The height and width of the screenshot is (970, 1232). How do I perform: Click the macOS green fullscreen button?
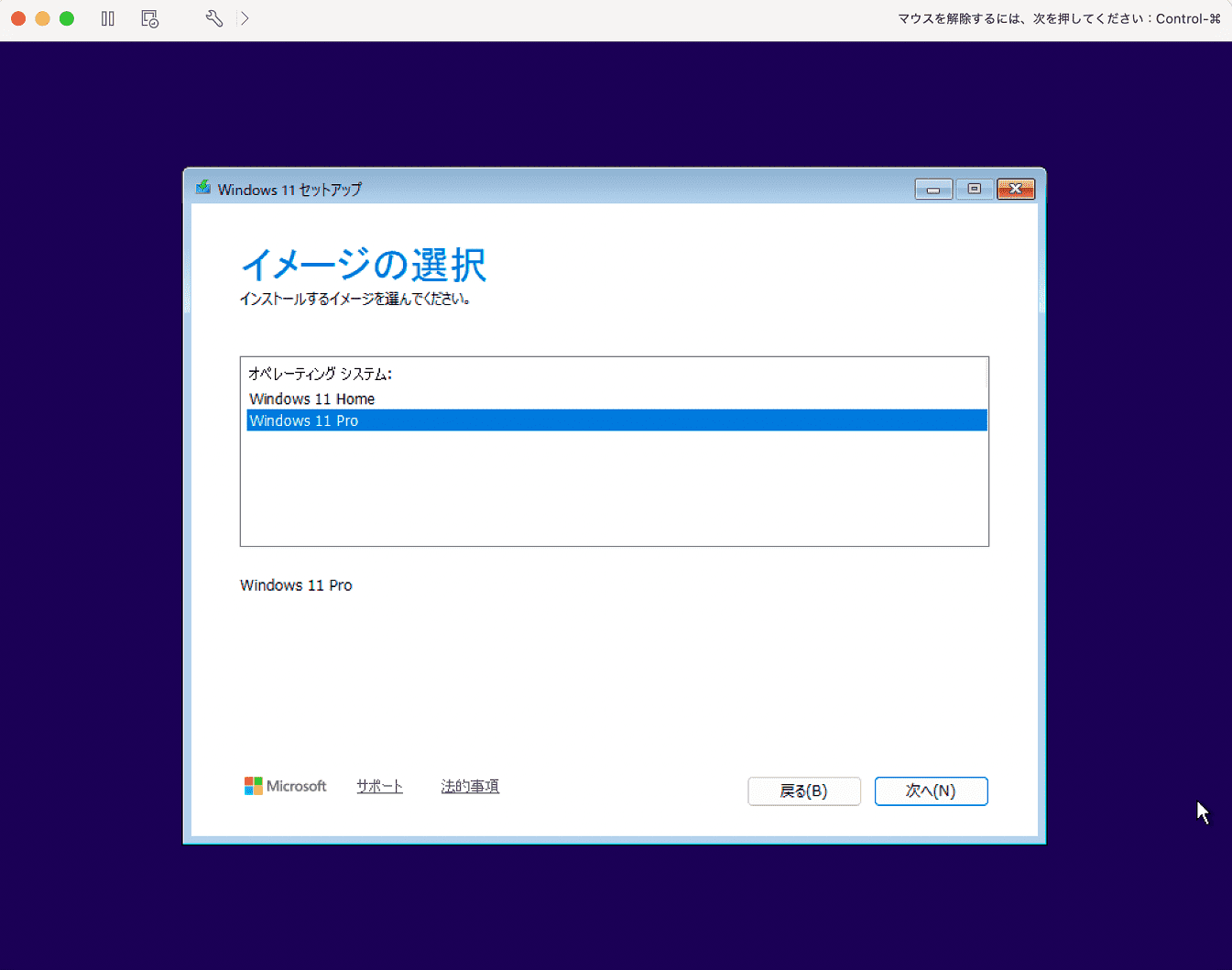coord(67,18)
